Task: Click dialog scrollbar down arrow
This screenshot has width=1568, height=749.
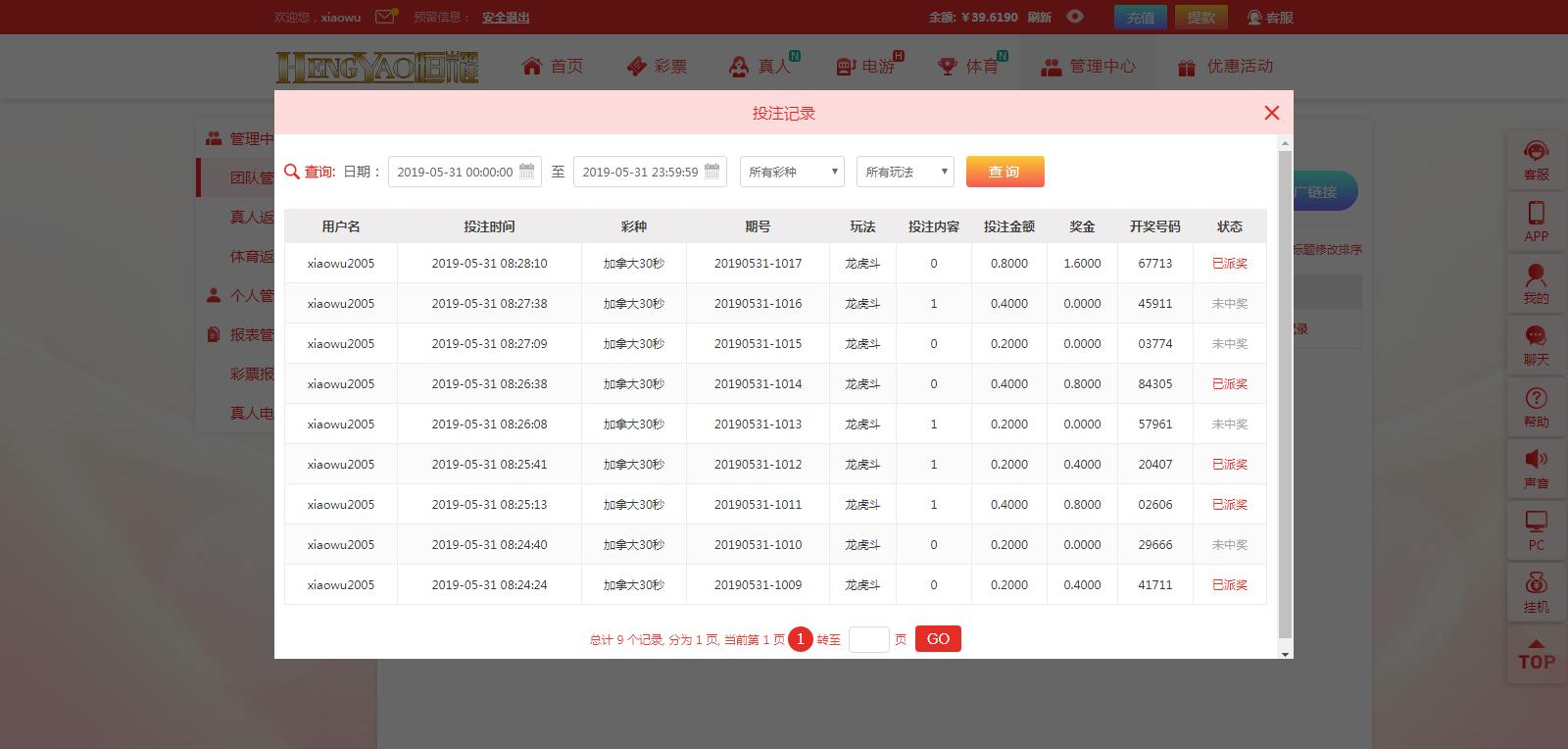Action: tap(1286, 653)
